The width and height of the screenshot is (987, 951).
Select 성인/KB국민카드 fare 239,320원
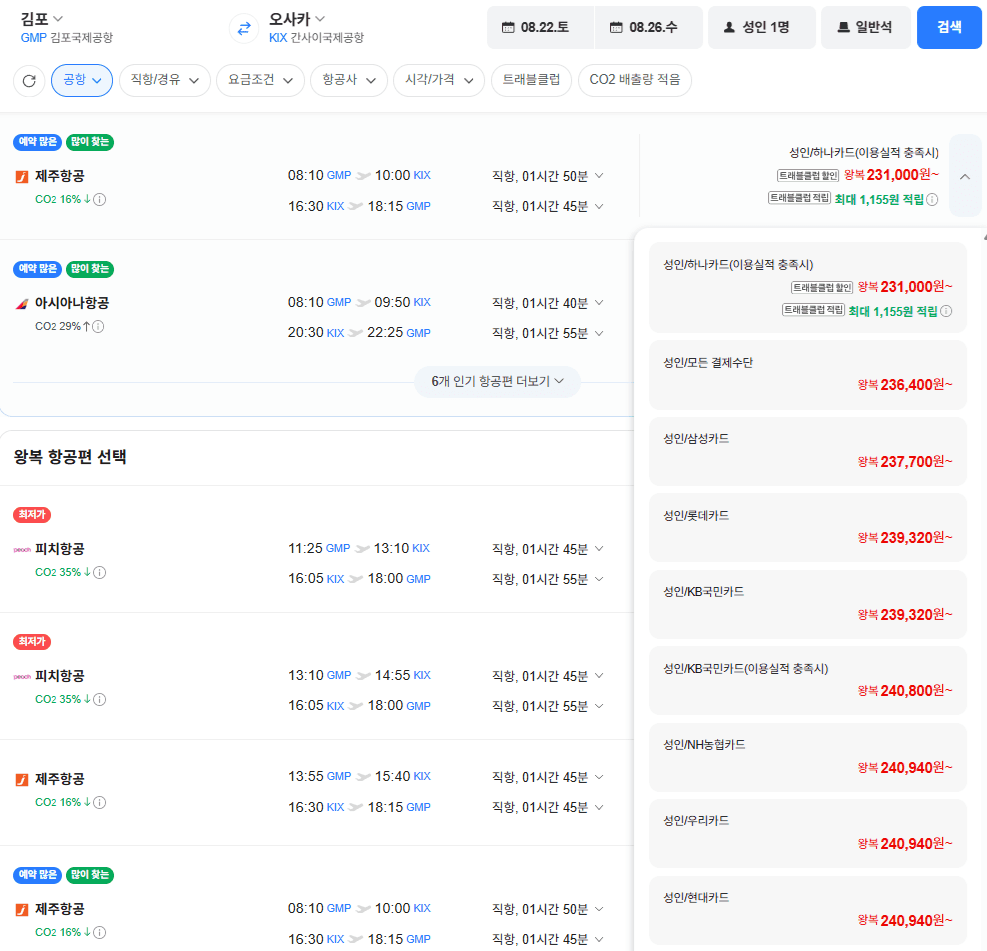[x=808, y=604]
